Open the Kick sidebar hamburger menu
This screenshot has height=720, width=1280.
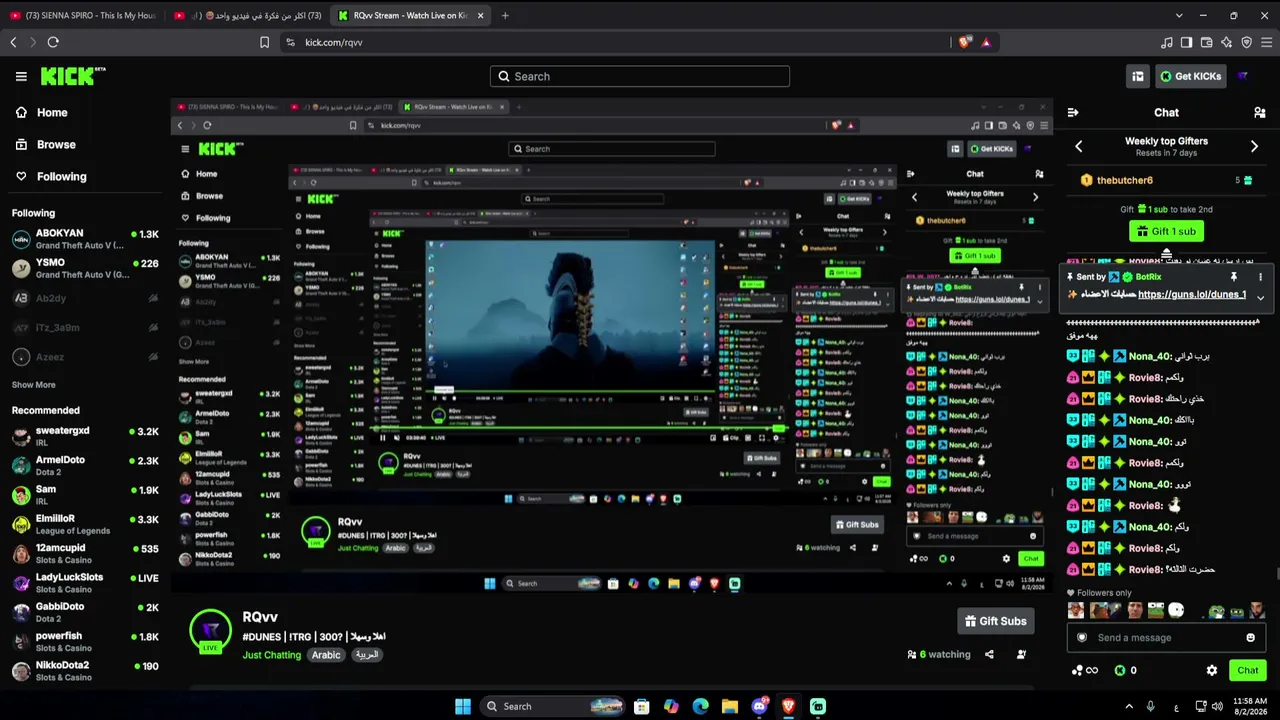pyautogui.click(x=21, y=76)
